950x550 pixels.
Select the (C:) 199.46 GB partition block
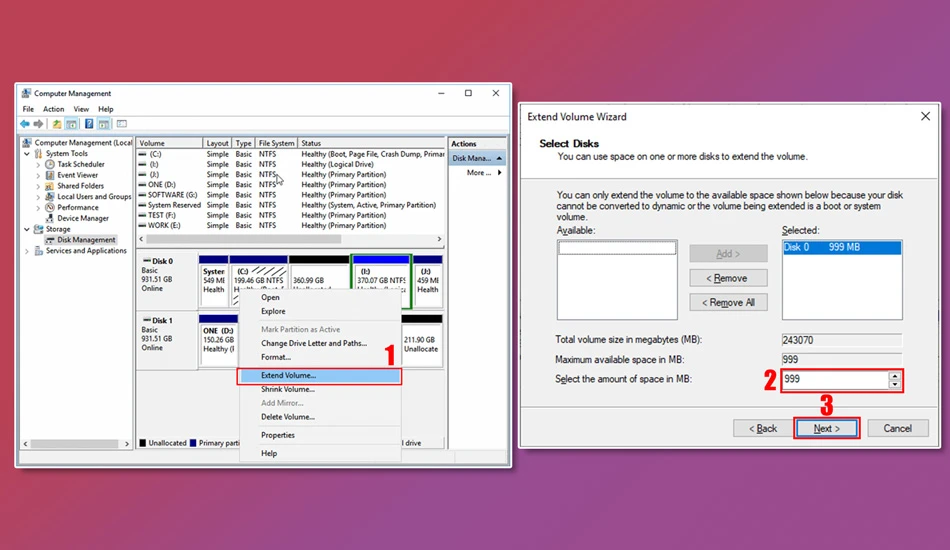coord(259,282)
